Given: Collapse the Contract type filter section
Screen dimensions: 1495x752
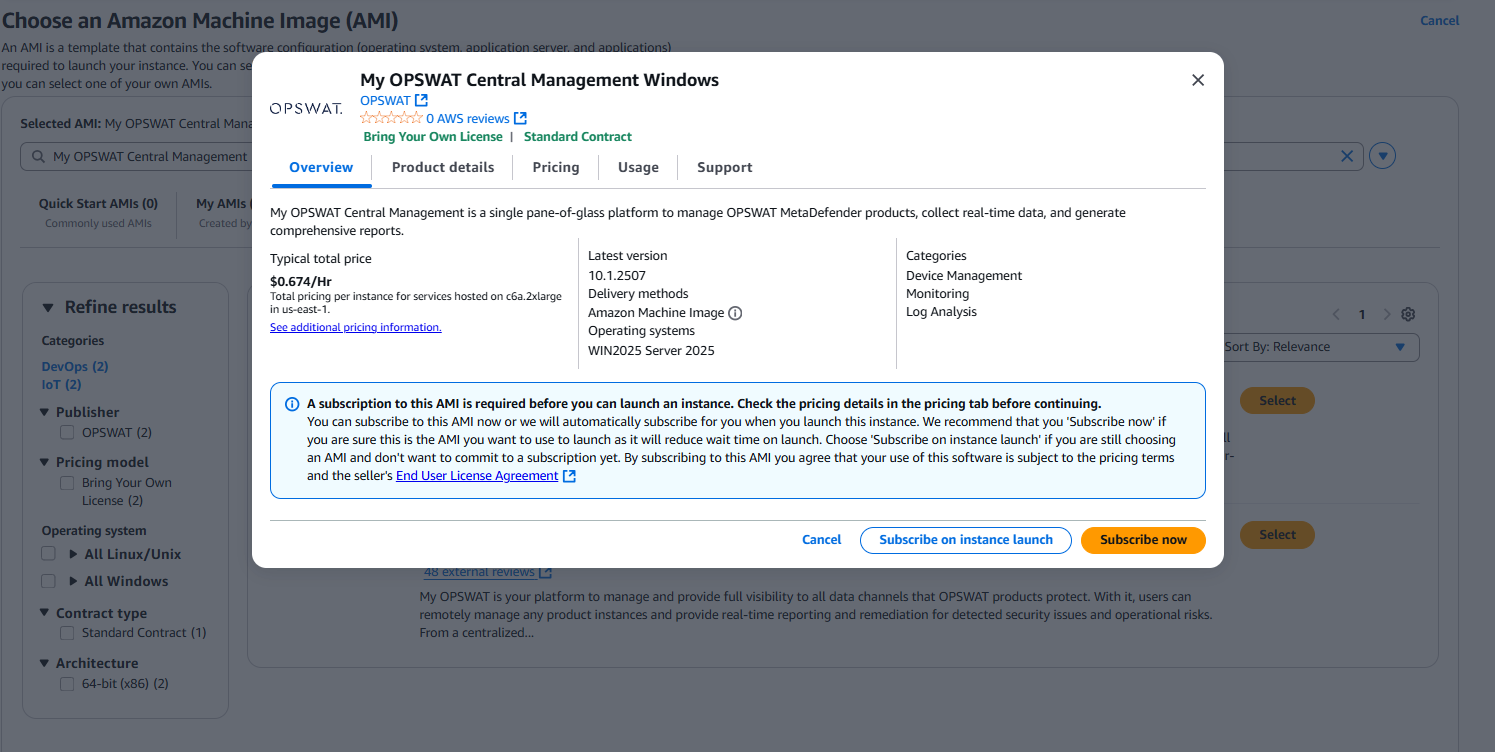Looking at the screenshot, I should (46, 613).
